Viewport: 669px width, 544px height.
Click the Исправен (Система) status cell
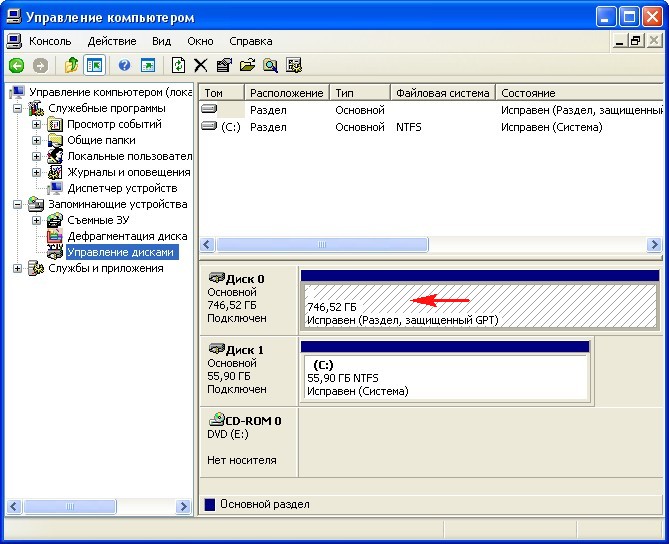(x=552, y=127)
